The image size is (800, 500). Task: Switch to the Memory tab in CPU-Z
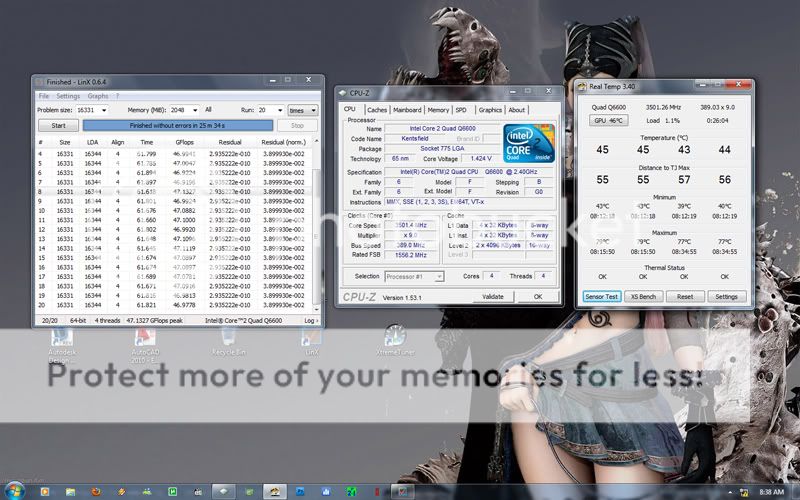pyautogui.click(x=438, y=110)
